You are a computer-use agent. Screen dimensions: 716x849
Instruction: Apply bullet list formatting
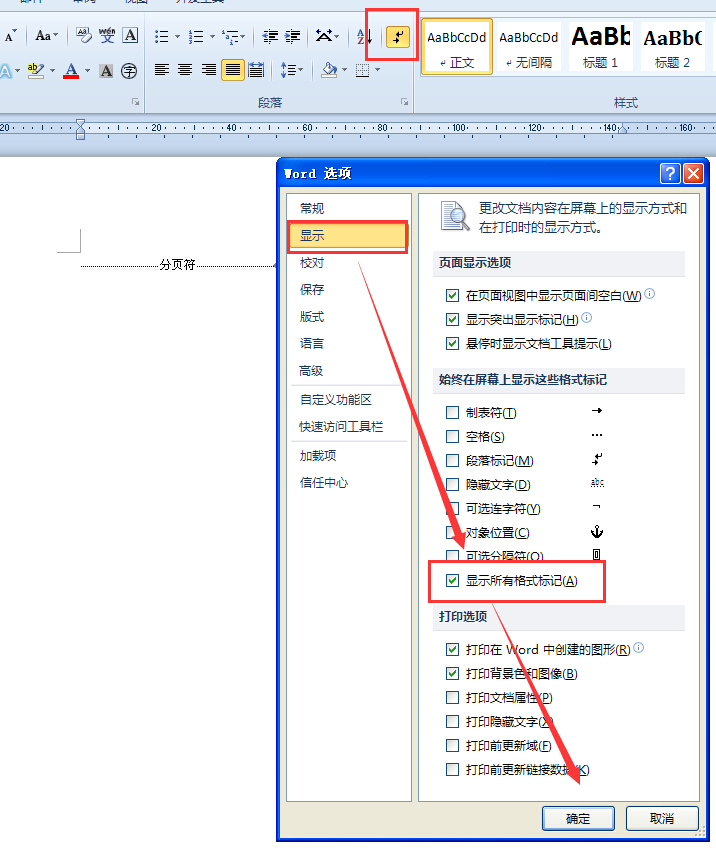[x=161, y=37]
